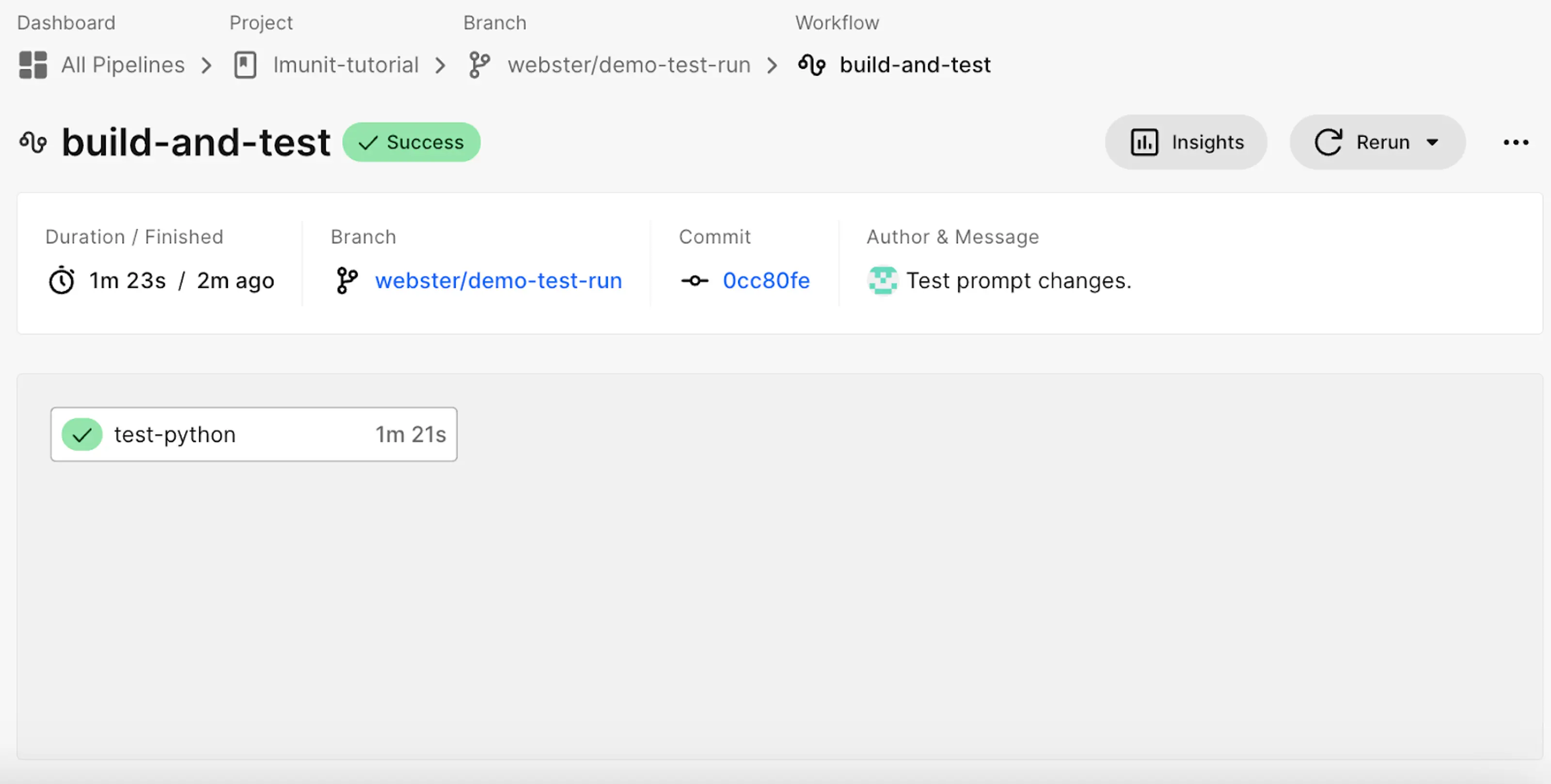
Task: Click the author avatar image
Action: click(882, 281)
